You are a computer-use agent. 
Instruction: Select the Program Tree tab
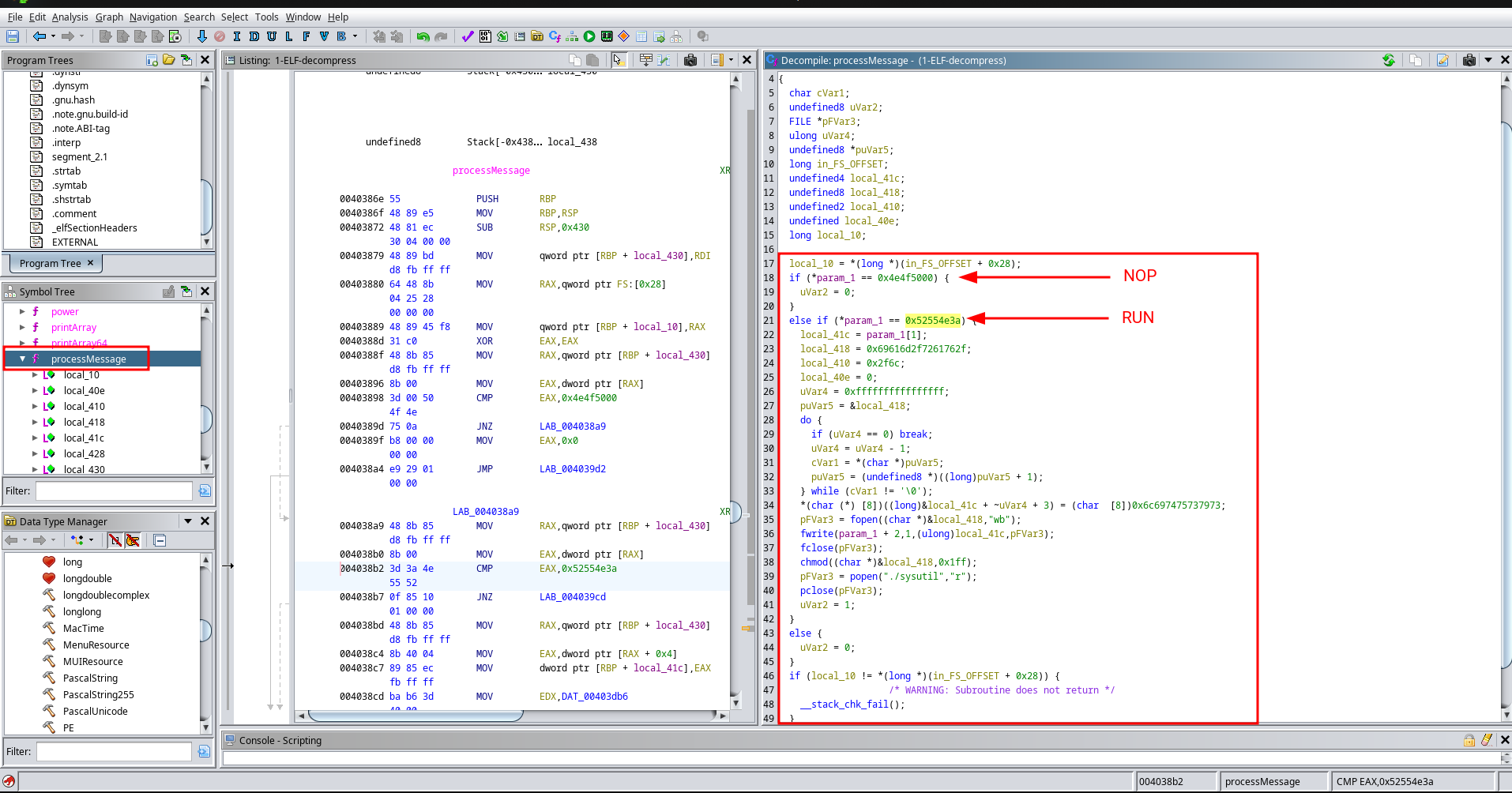51,263
